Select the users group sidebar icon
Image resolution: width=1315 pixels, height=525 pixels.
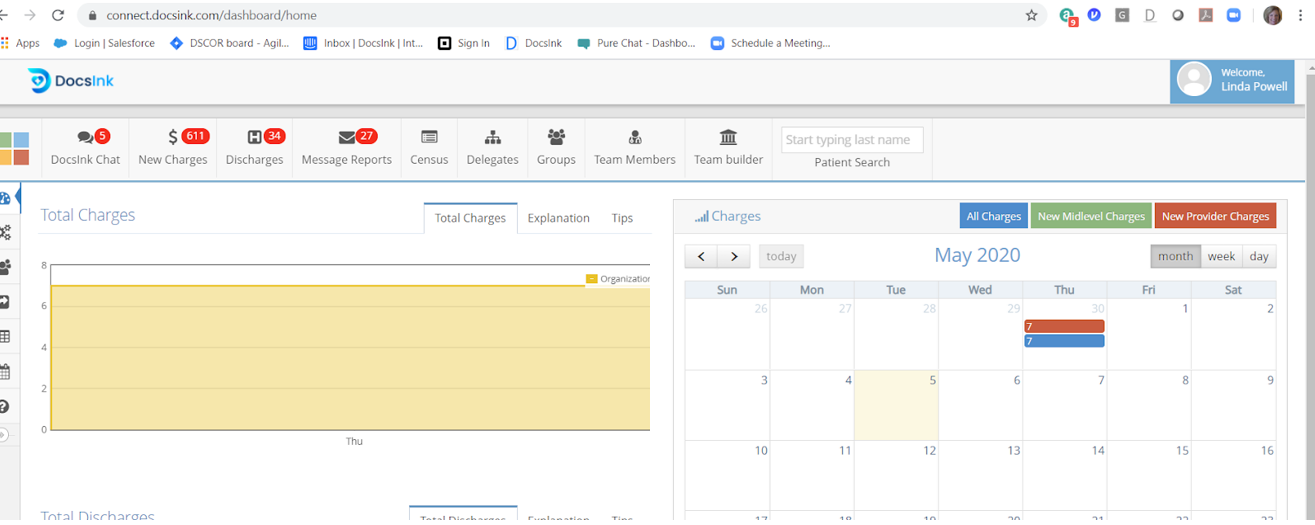point(5,267)
